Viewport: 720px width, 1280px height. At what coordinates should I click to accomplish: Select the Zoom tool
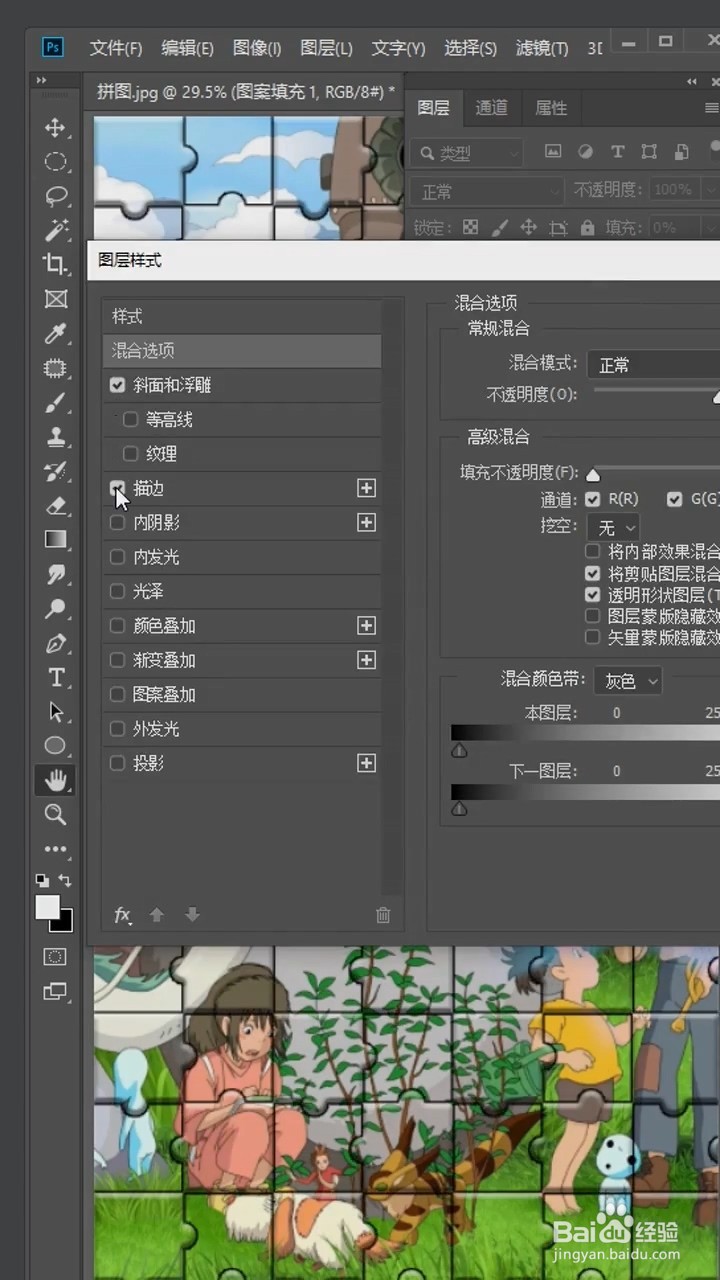tap(55, 815)
